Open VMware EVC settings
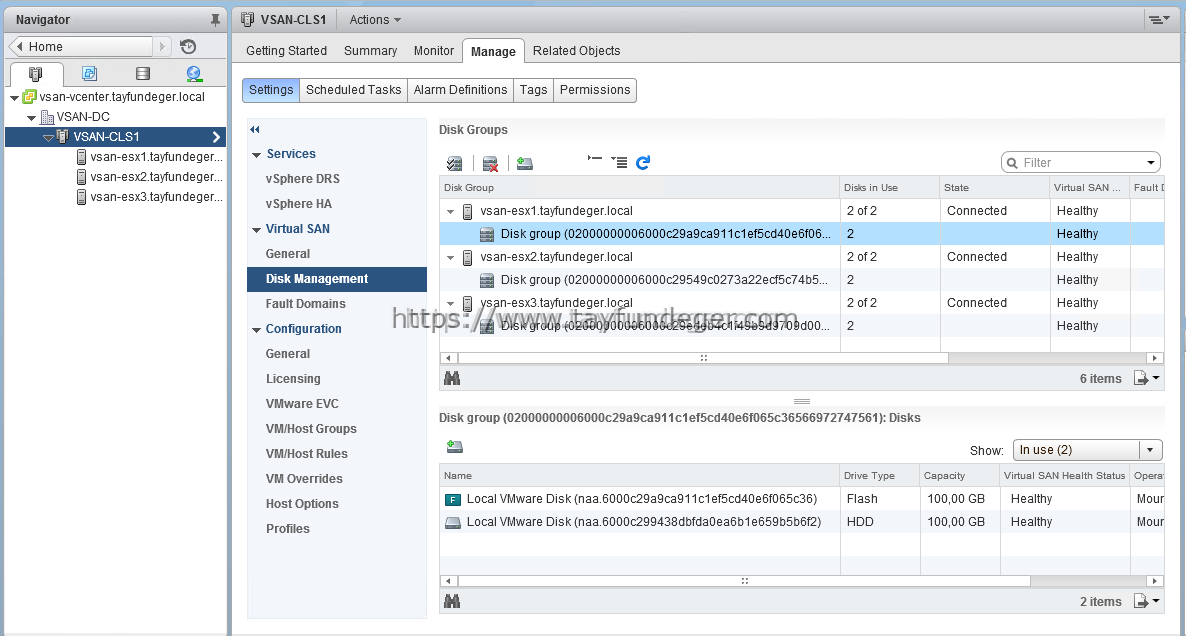1186x636 pixels. click(x=302, y=403)
